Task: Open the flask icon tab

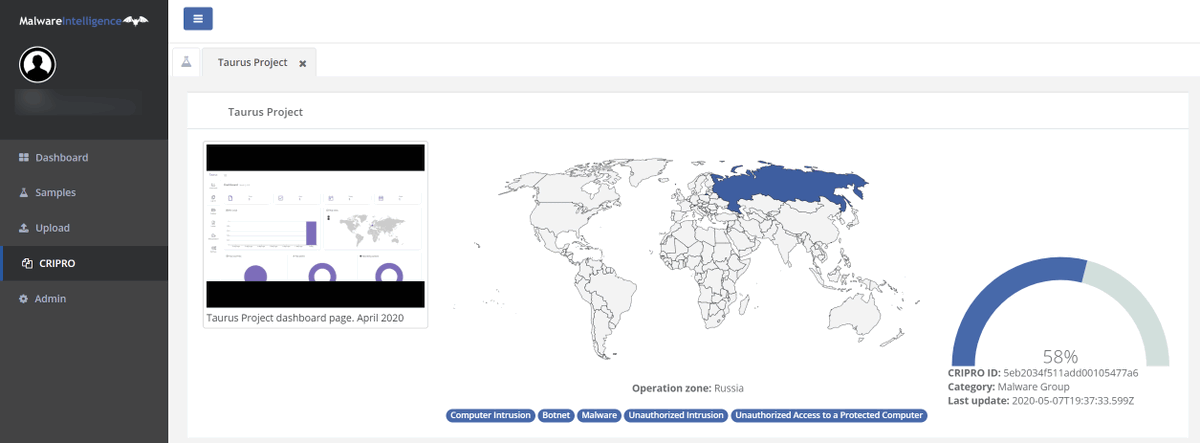Action: (186, 62)
